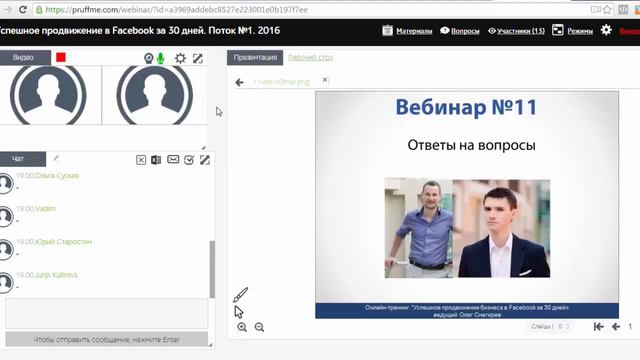Jump to the first slide
The width and height of the screenshot is (640, 360).
pyautogui.click(x=598, y=327)
